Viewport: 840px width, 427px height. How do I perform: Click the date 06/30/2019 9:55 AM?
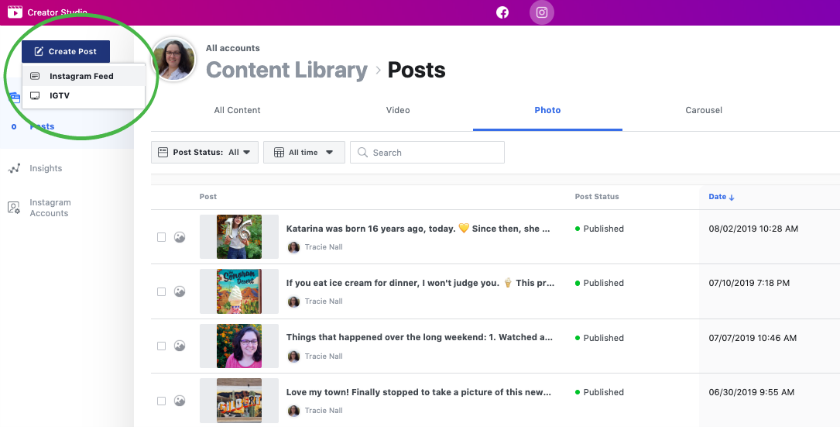tap(751, 392)
